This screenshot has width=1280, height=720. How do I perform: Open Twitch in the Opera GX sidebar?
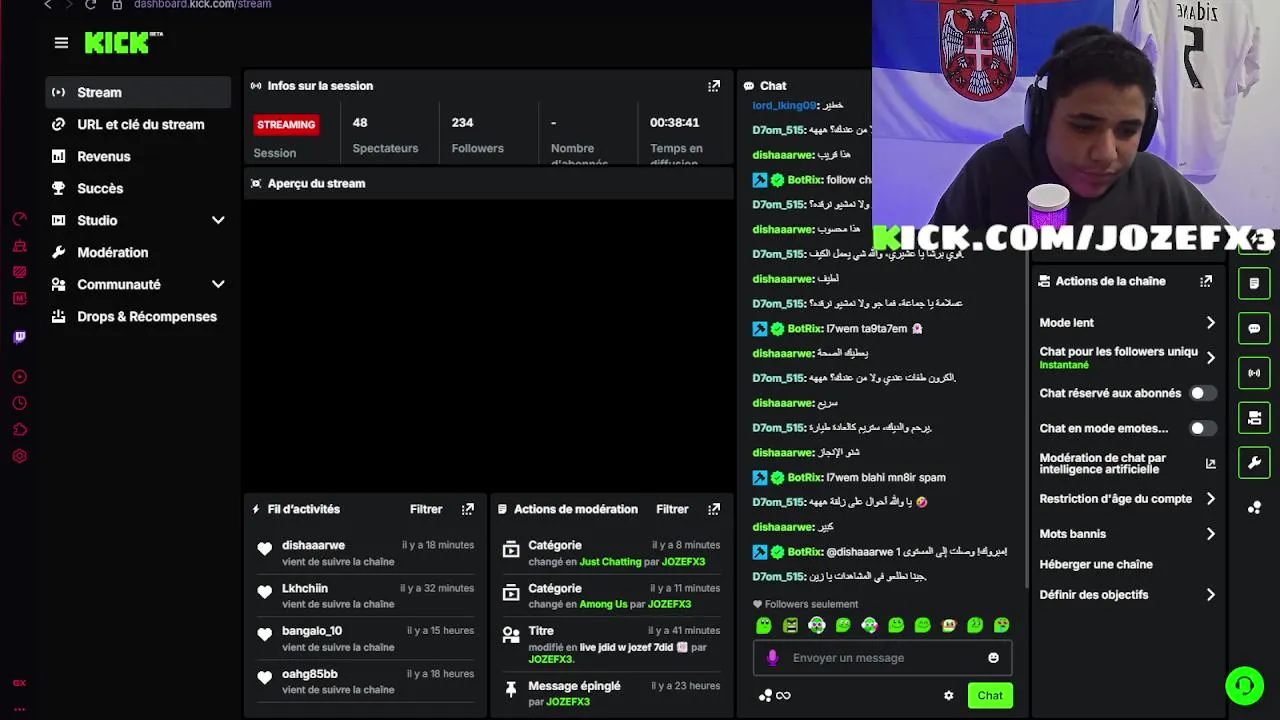[x=19, y=337]
